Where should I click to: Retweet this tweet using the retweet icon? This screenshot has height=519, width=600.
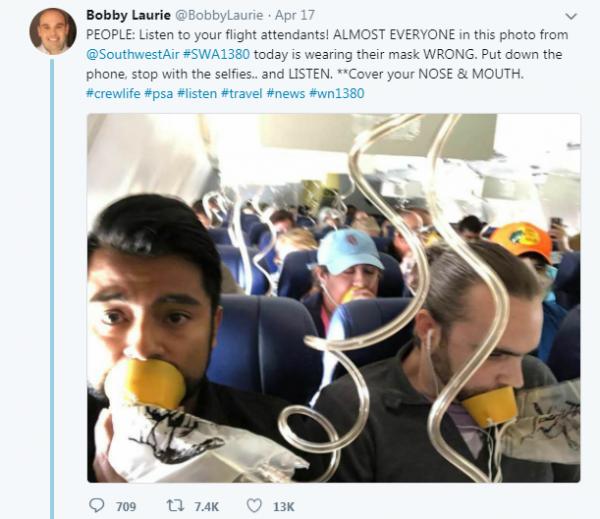(x=175, y=506)
